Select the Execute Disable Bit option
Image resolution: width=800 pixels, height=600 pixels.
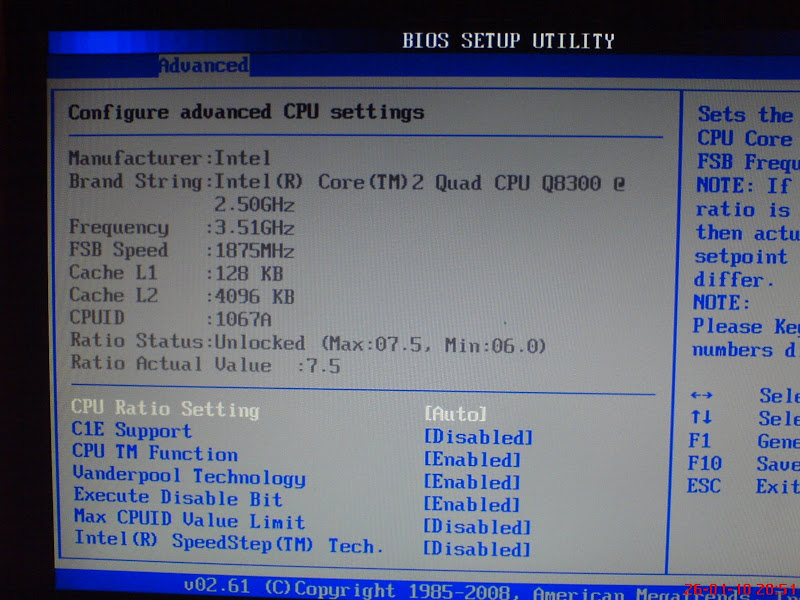178,497
